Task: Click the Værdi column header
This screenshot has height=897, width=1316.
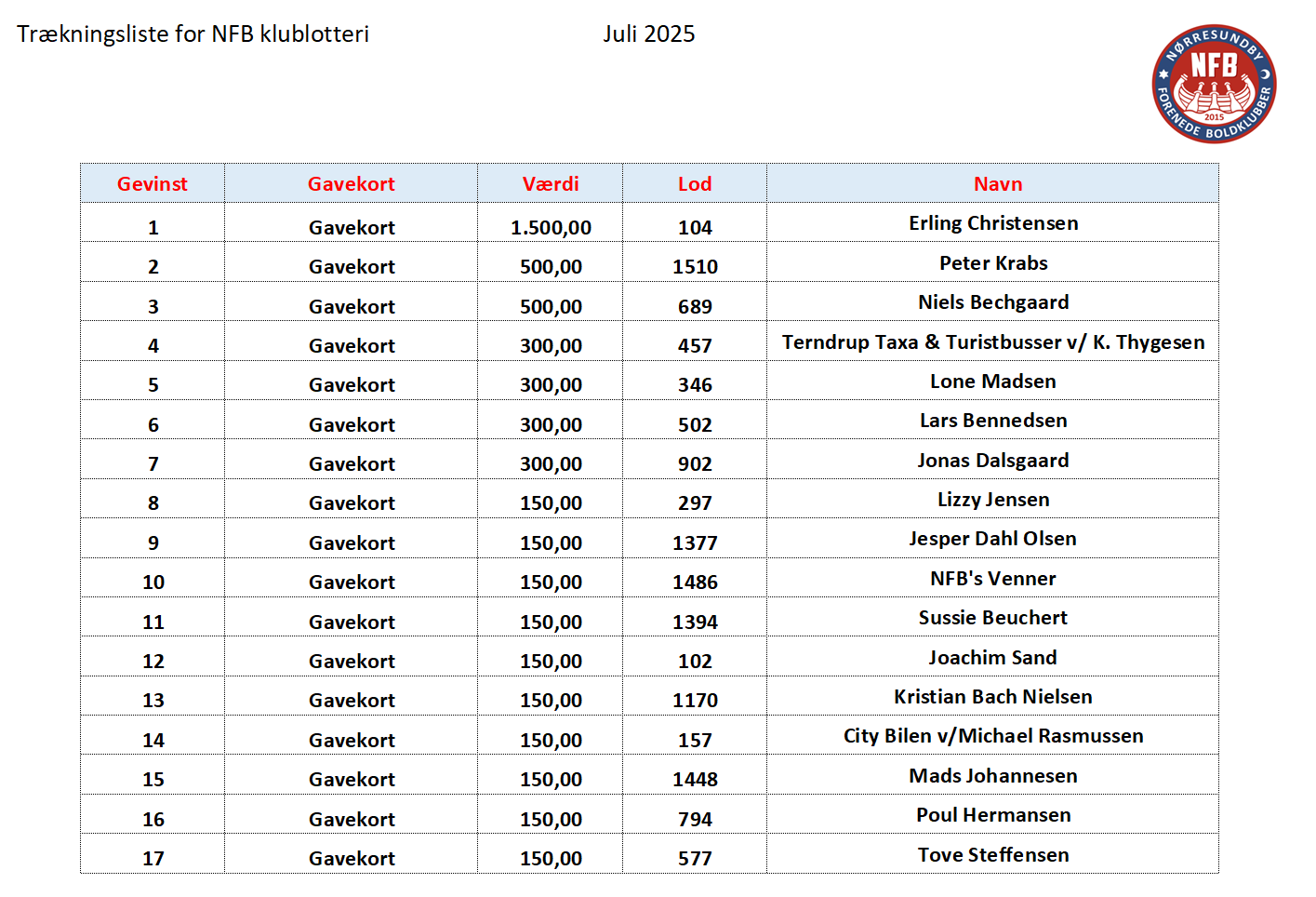Action: [x=551, y=184]
